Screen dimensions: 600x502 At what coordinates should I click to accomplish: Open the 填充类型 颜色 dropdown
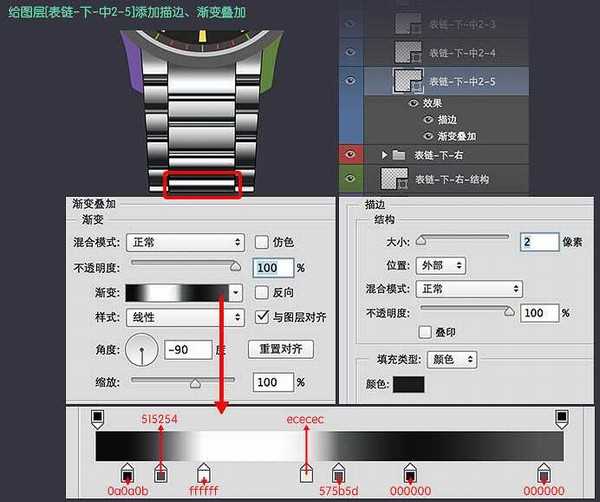click(452, 360)
